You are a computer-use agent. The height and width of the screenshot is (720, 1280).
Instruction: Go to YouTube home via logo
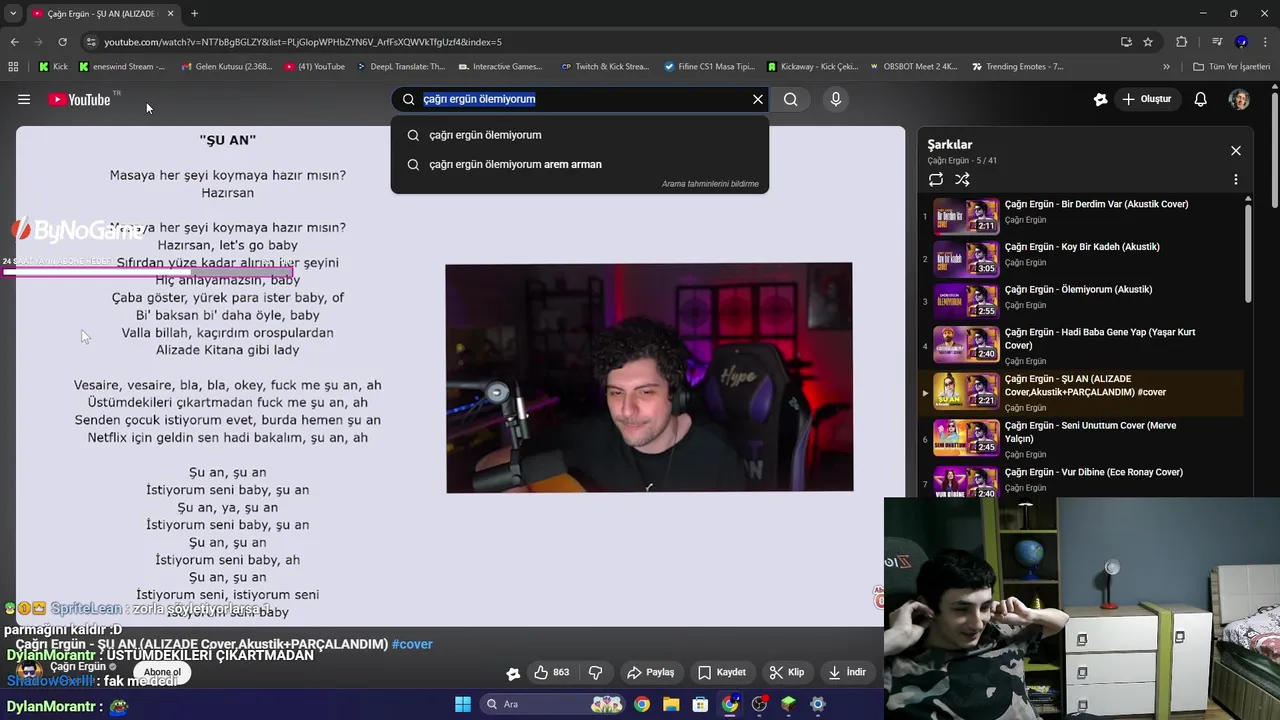coord(80,99)
